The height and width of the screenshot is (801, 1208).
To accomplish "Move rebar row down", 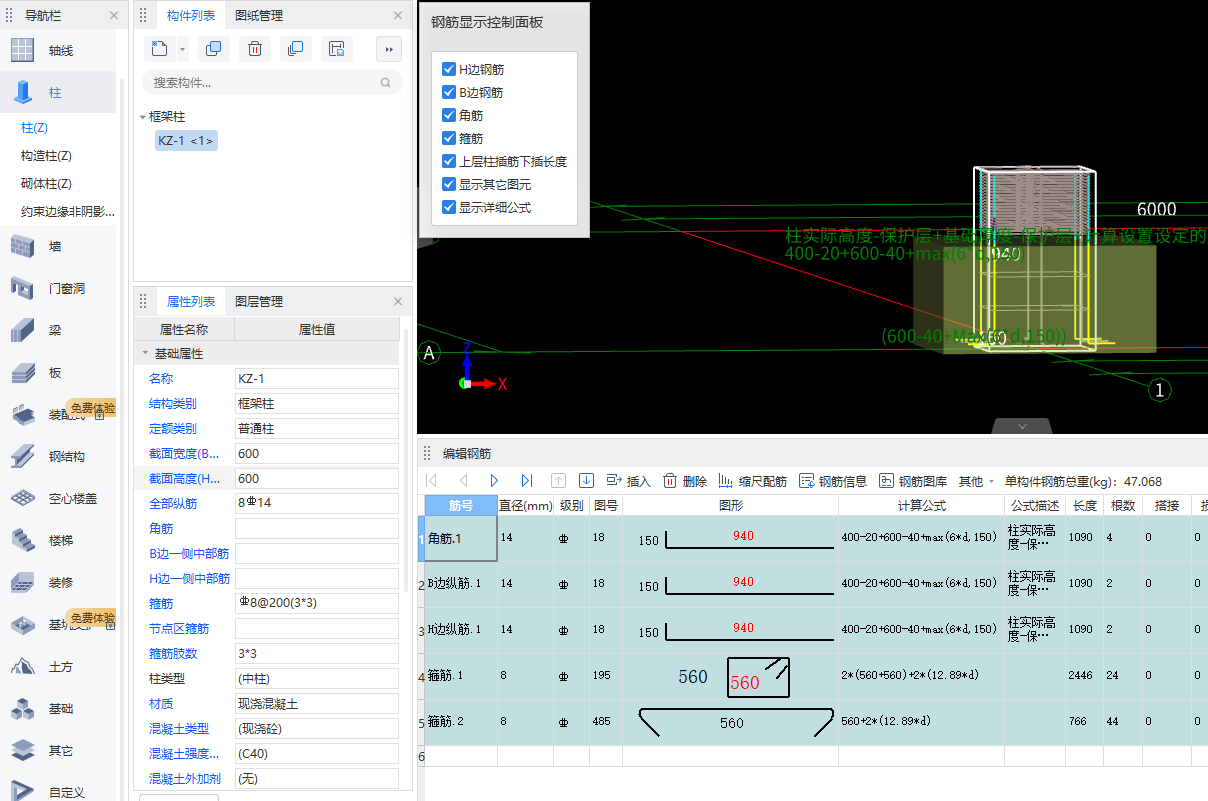I will (x=587, y=481).
